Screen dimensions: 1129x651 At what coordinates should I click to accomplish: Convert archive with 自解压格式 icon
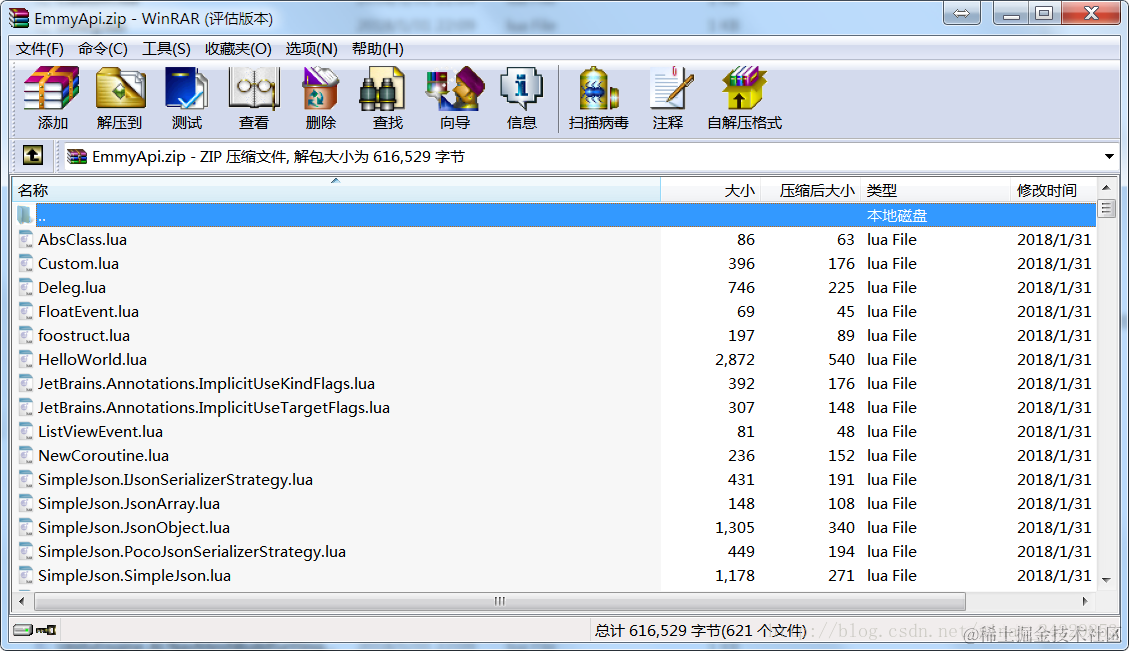[x=743, y=97]
